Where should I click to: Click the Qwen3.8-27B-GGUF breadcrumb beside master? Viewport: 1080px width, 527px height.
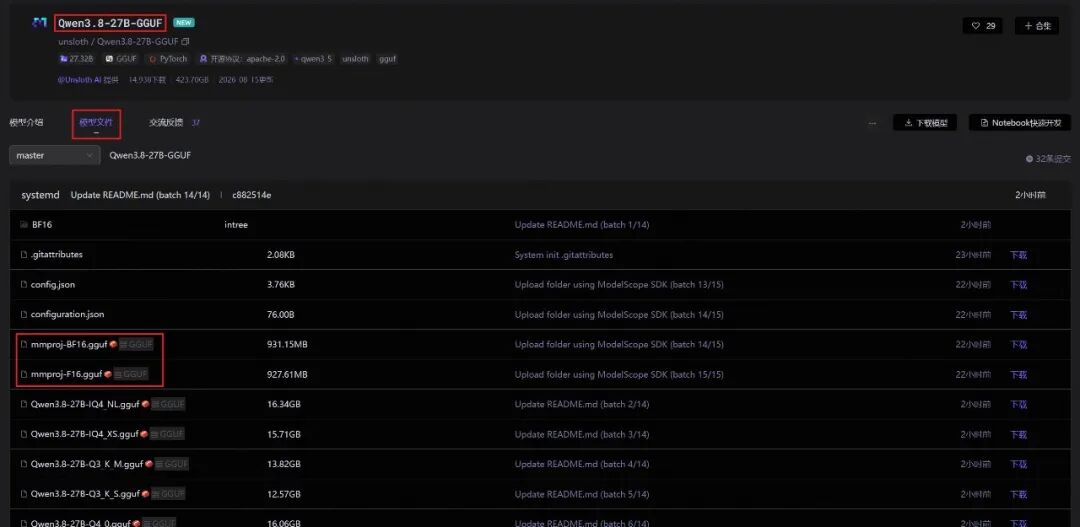[150, 156]
